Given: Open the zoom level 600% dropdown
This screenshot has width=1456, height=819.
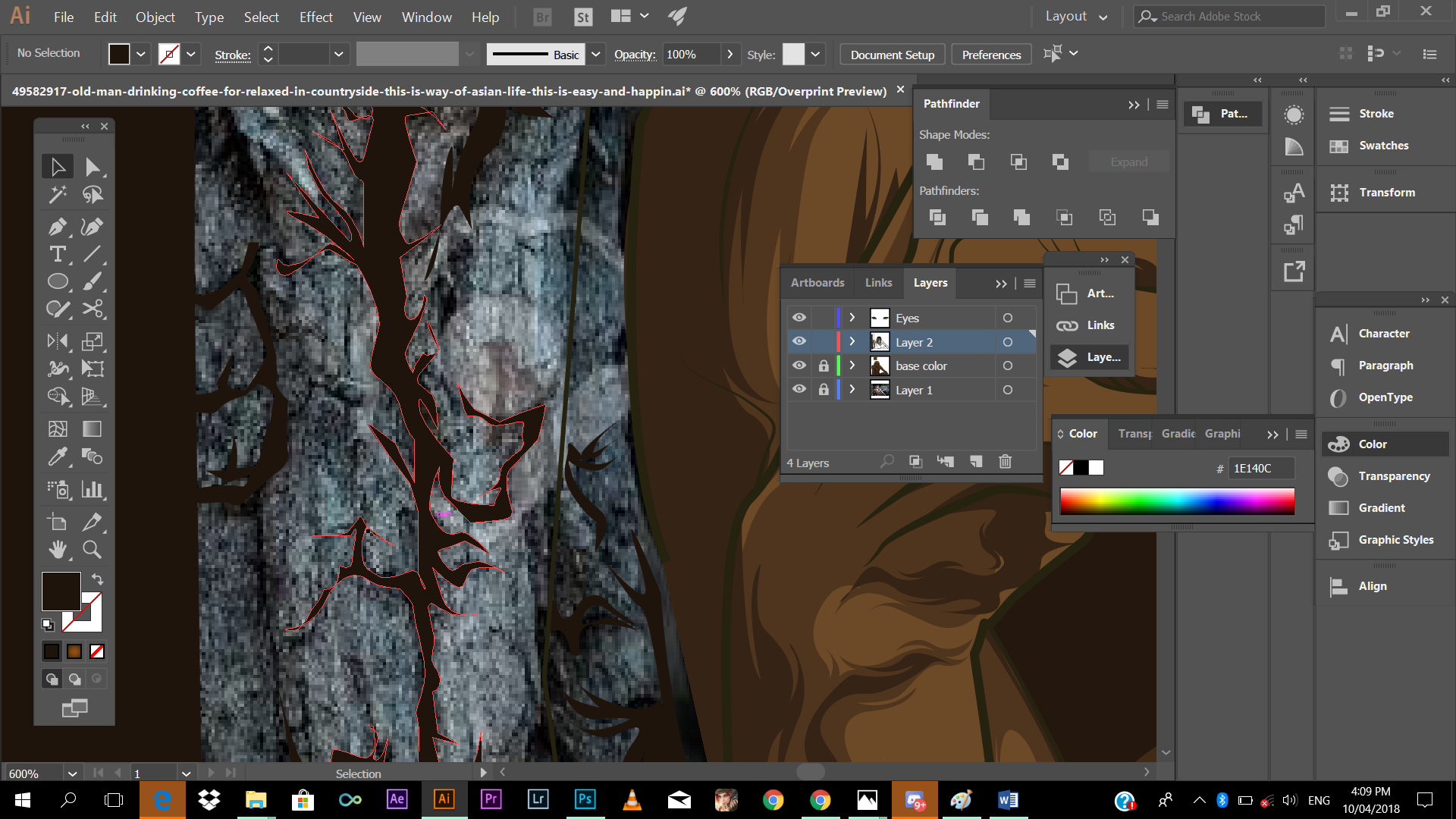Looking at the screenshot, I should [x=72, y=773].
